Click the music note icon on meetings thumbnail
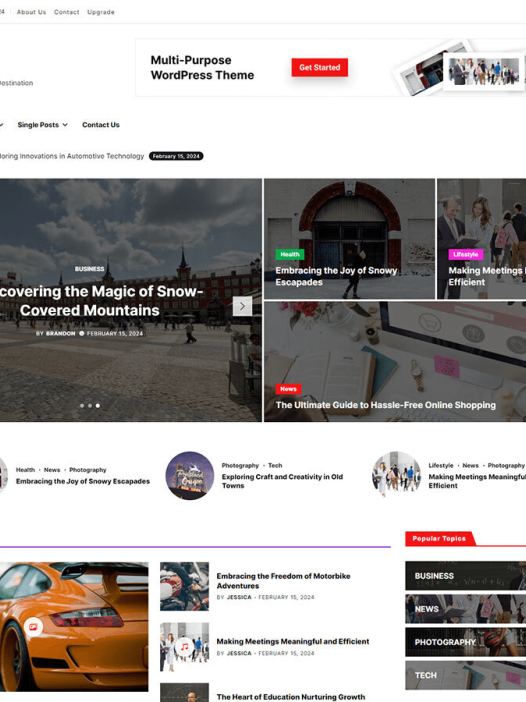This screenshot has width=526, height=702. tap(184, 647)
